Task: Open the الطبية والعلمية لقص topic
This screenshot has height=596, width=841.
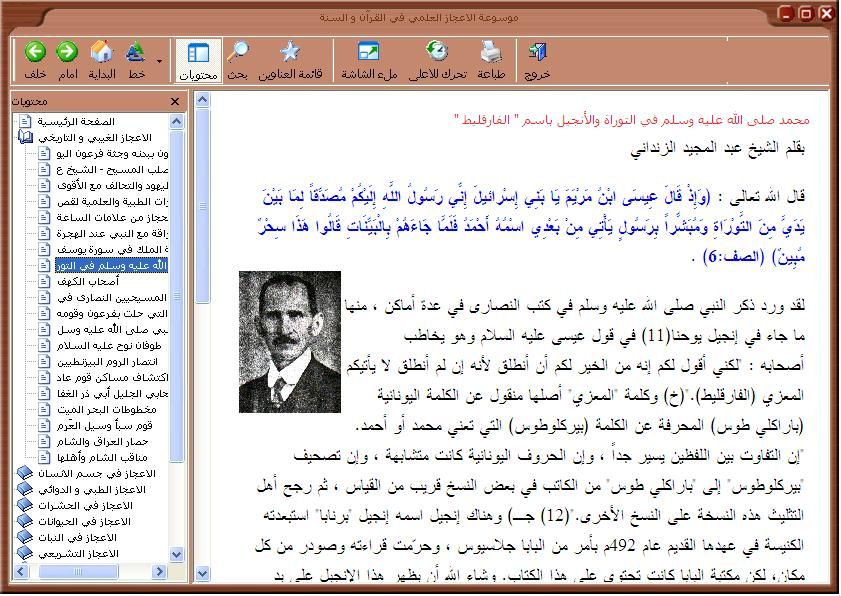Action: tap(112, 202)
